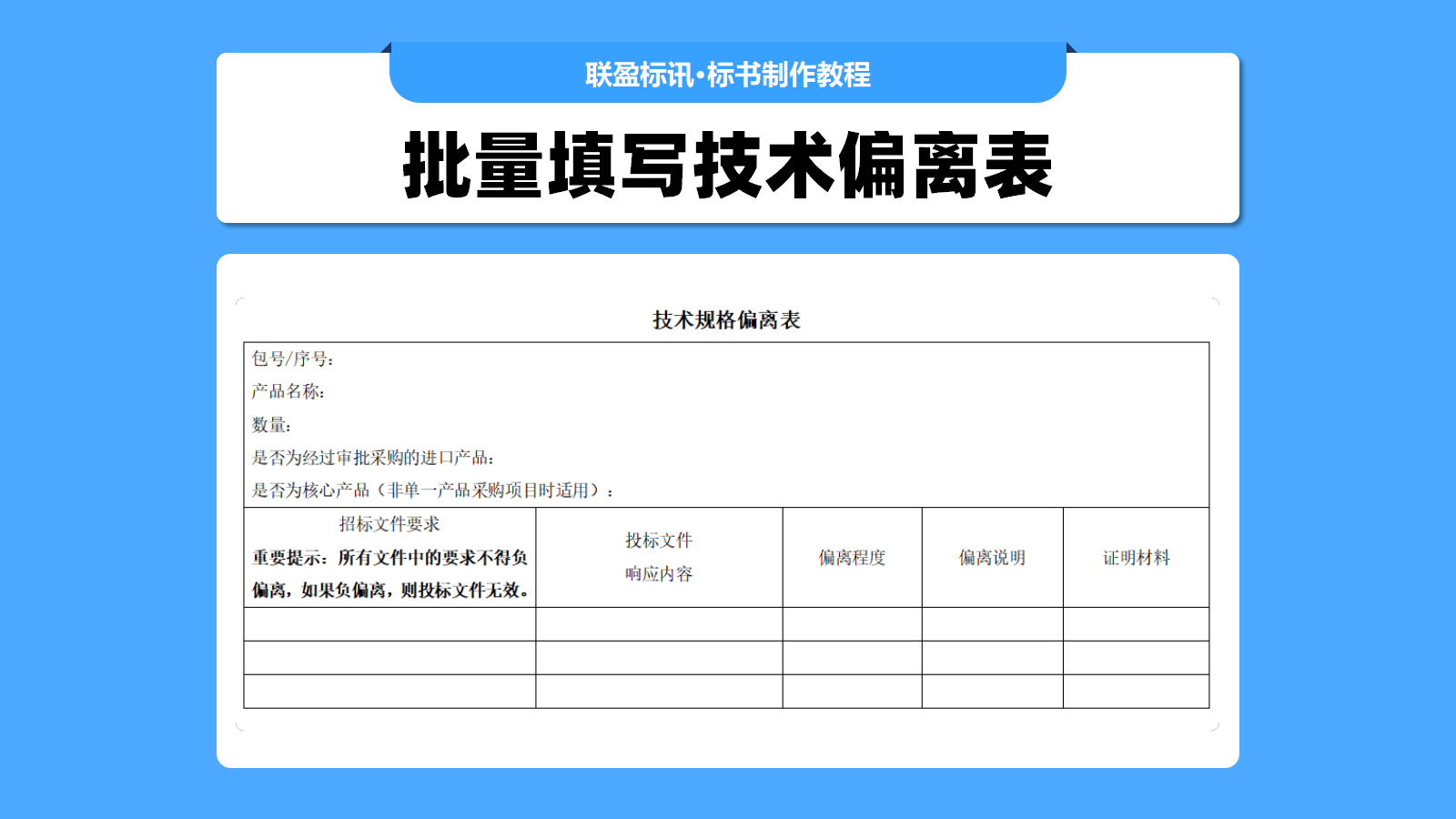Click the 投标文件 column header
1456x819 pixels.
(659, 541)
